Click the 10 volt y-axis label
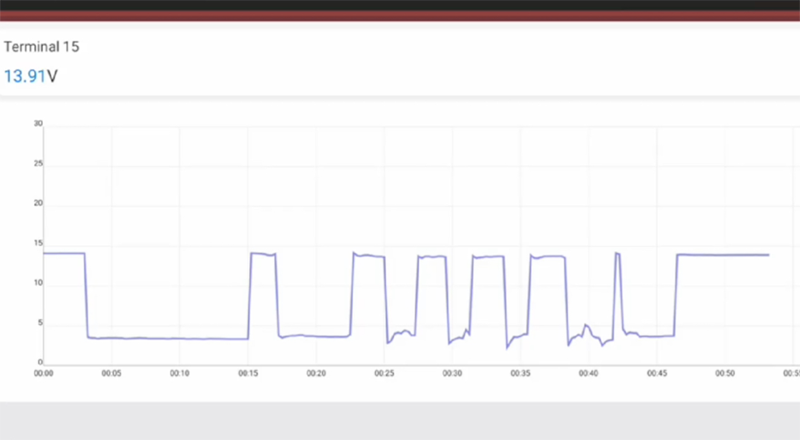 [x=38, y=283]
